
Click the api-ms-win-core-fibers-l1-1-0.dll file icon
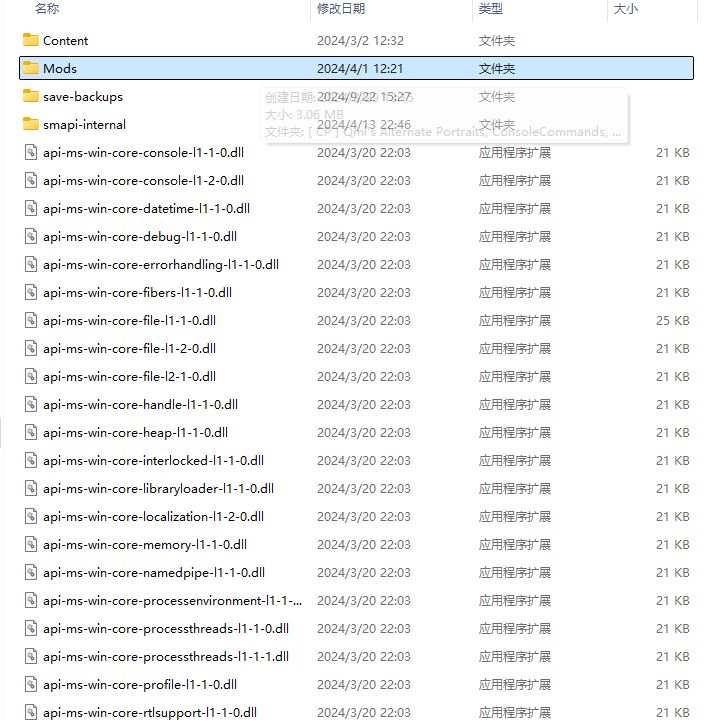(x=31, y=292)
